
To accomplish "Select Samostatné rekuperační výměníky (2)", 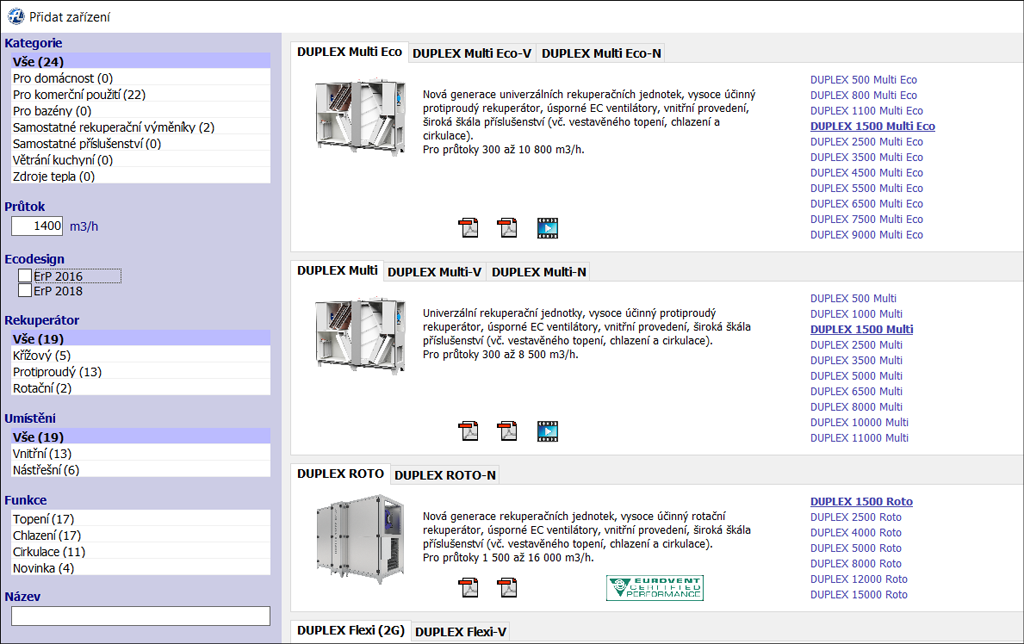I will [140, 127].
